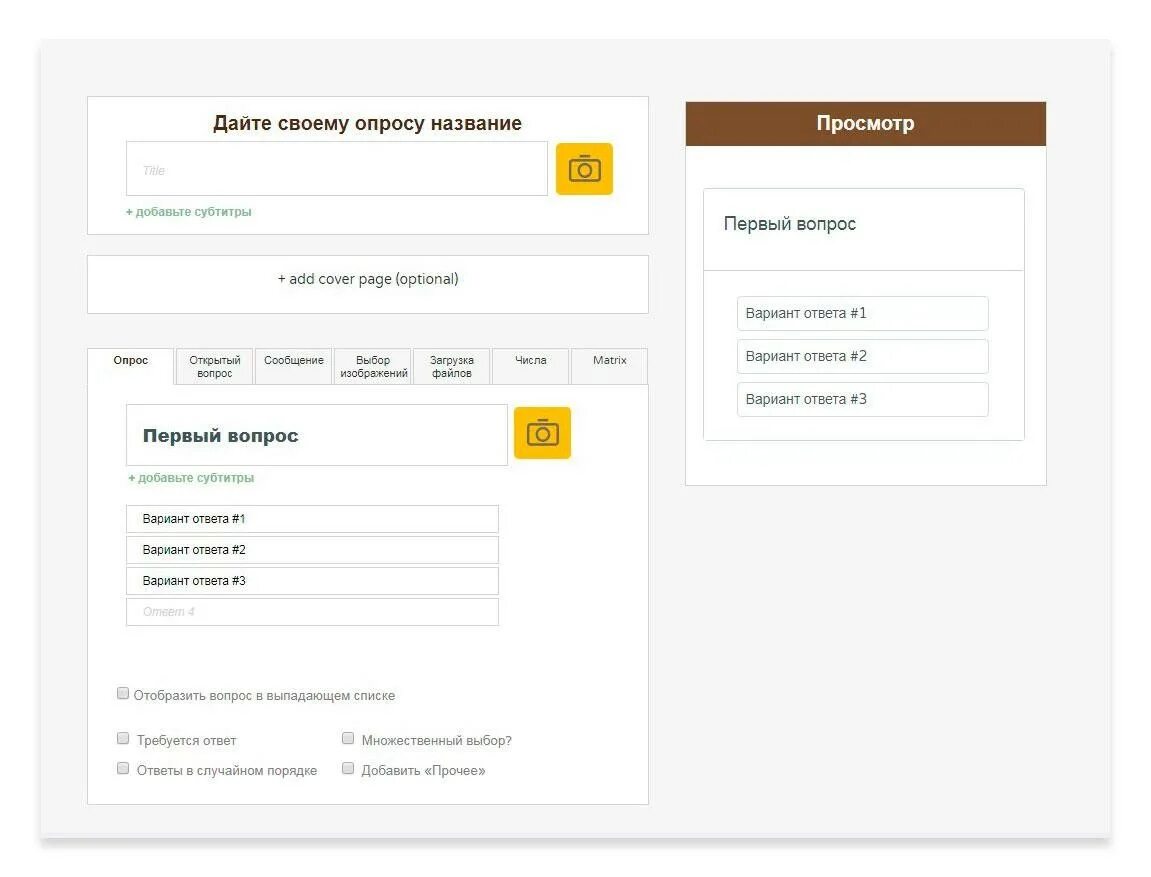1151x877 pixels.
Task: Enable the "Добавить «Прочее»" checkbox
Action: (x=348, y=768)
